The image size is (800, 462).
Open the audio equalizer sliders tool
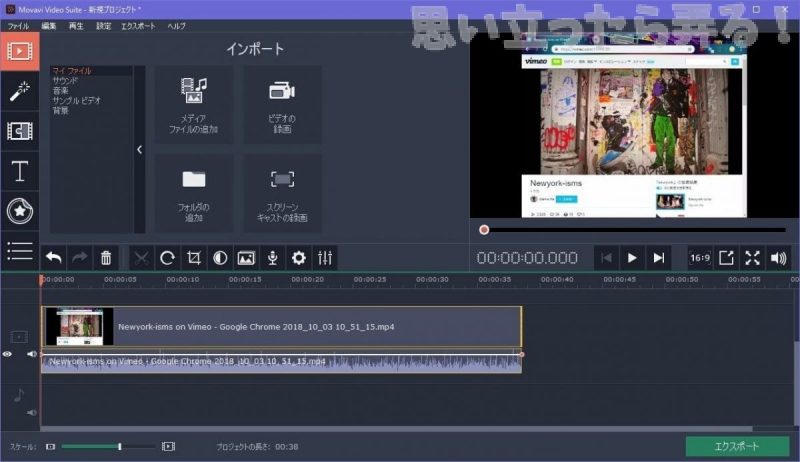pos(325,258)
